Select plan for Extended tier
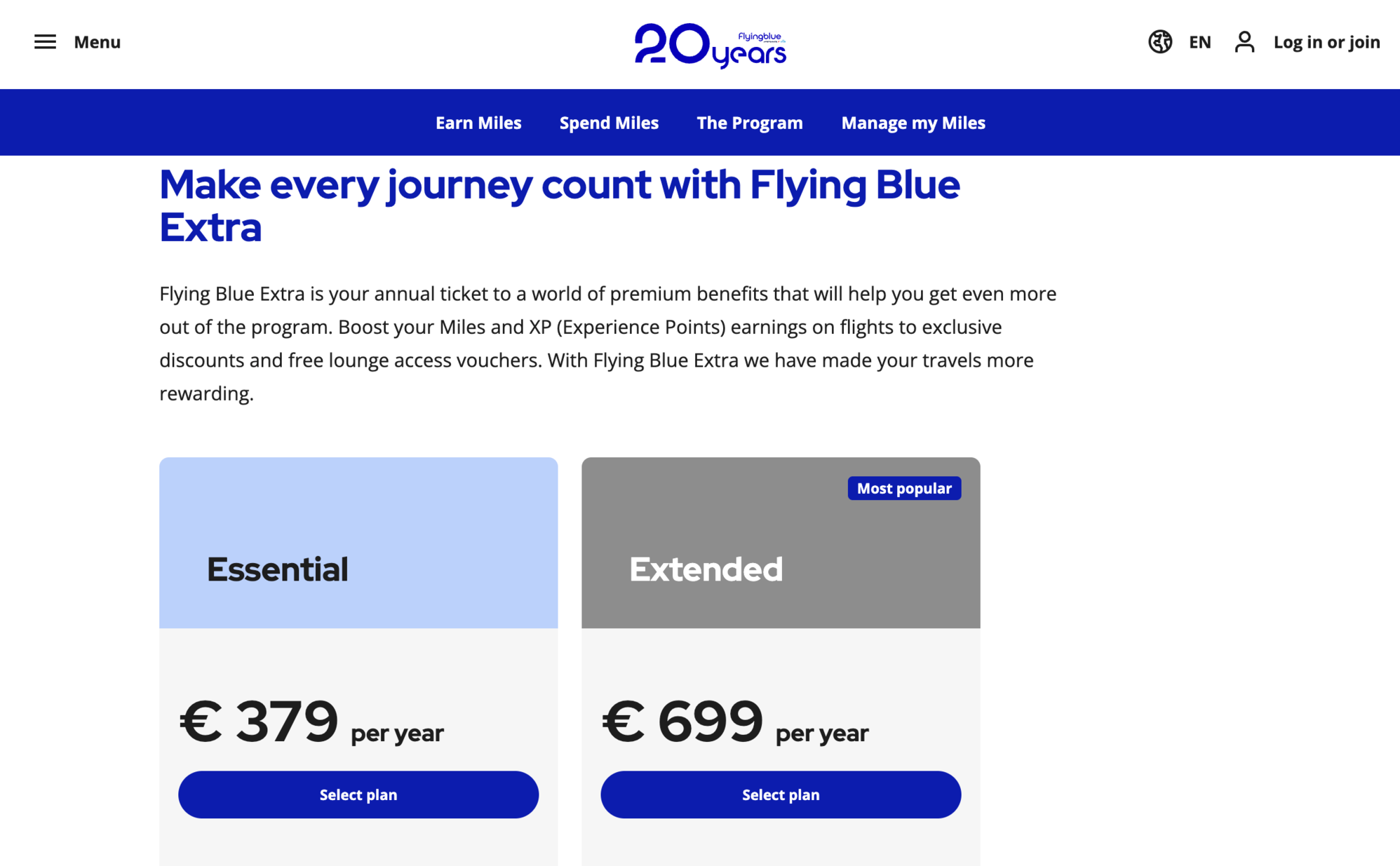1400x866 pixels. pos(781,794)
